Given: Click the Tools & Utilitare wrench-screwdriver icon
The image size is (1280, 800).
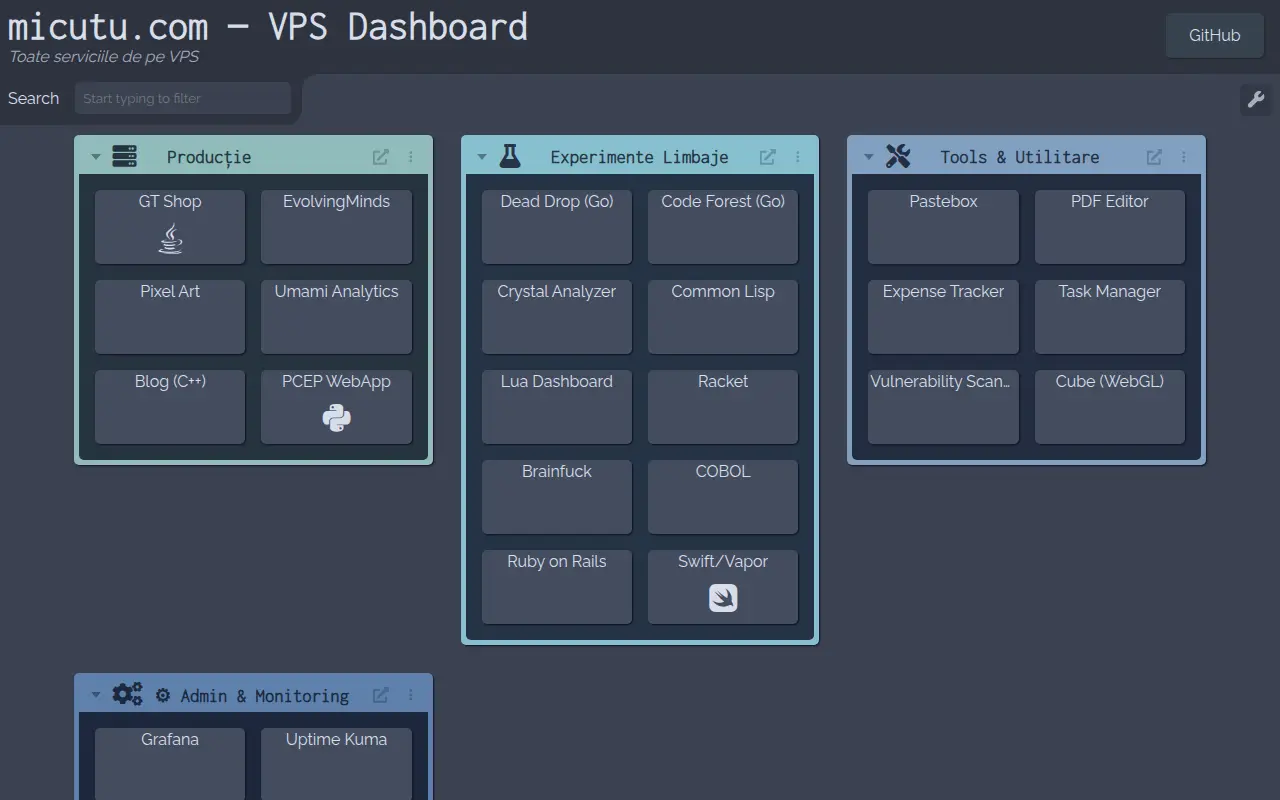Looking at the screenshot, I should [898, 156].
